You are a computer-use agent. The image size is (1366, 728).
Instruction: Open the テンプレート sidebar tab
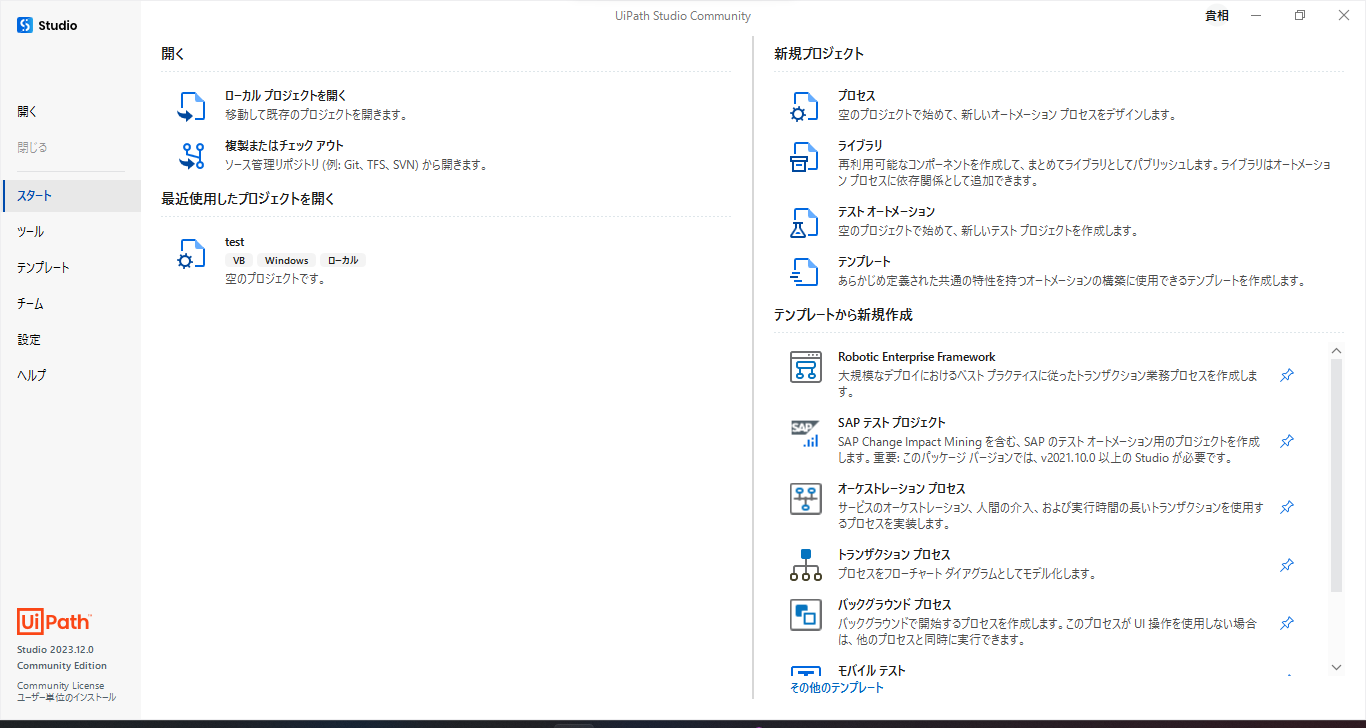pyautogui.click(x=70, y=268)
